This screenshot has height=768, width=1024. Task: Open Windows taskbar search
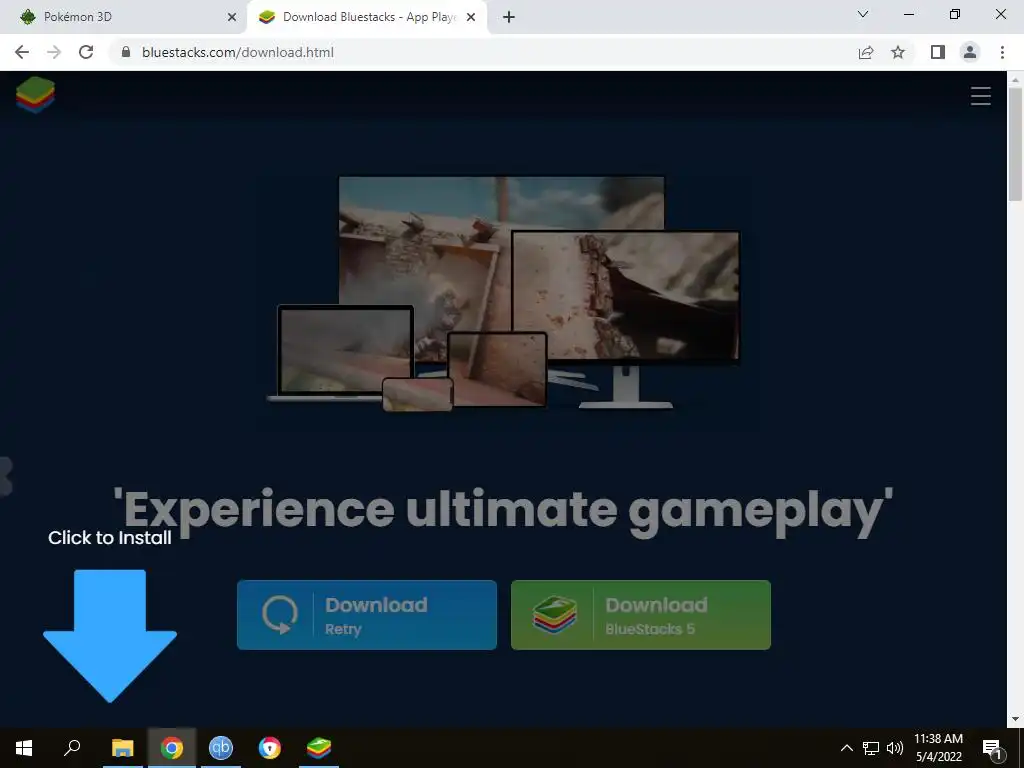(x=72, y=748)
